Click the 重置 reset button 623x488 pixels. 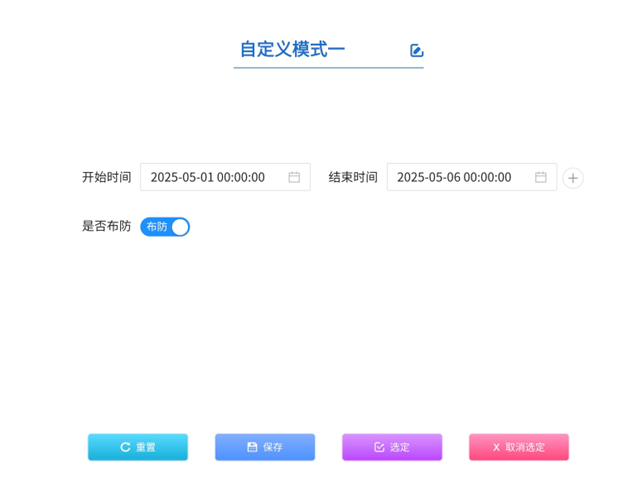tap(138, 447)
